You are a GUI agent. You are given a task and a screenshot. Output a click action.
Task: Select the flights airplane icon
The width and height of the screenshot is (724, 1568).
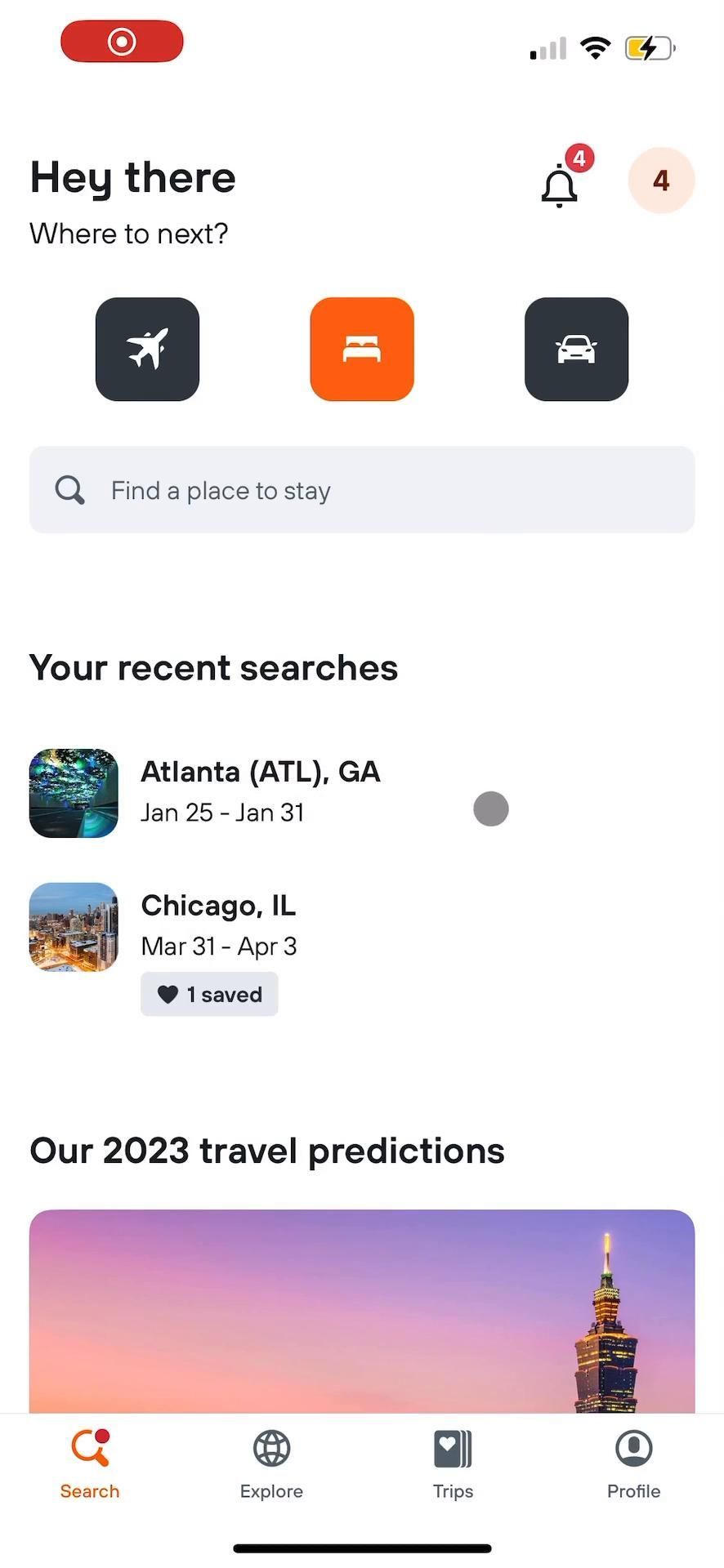[x=147, y=349]
